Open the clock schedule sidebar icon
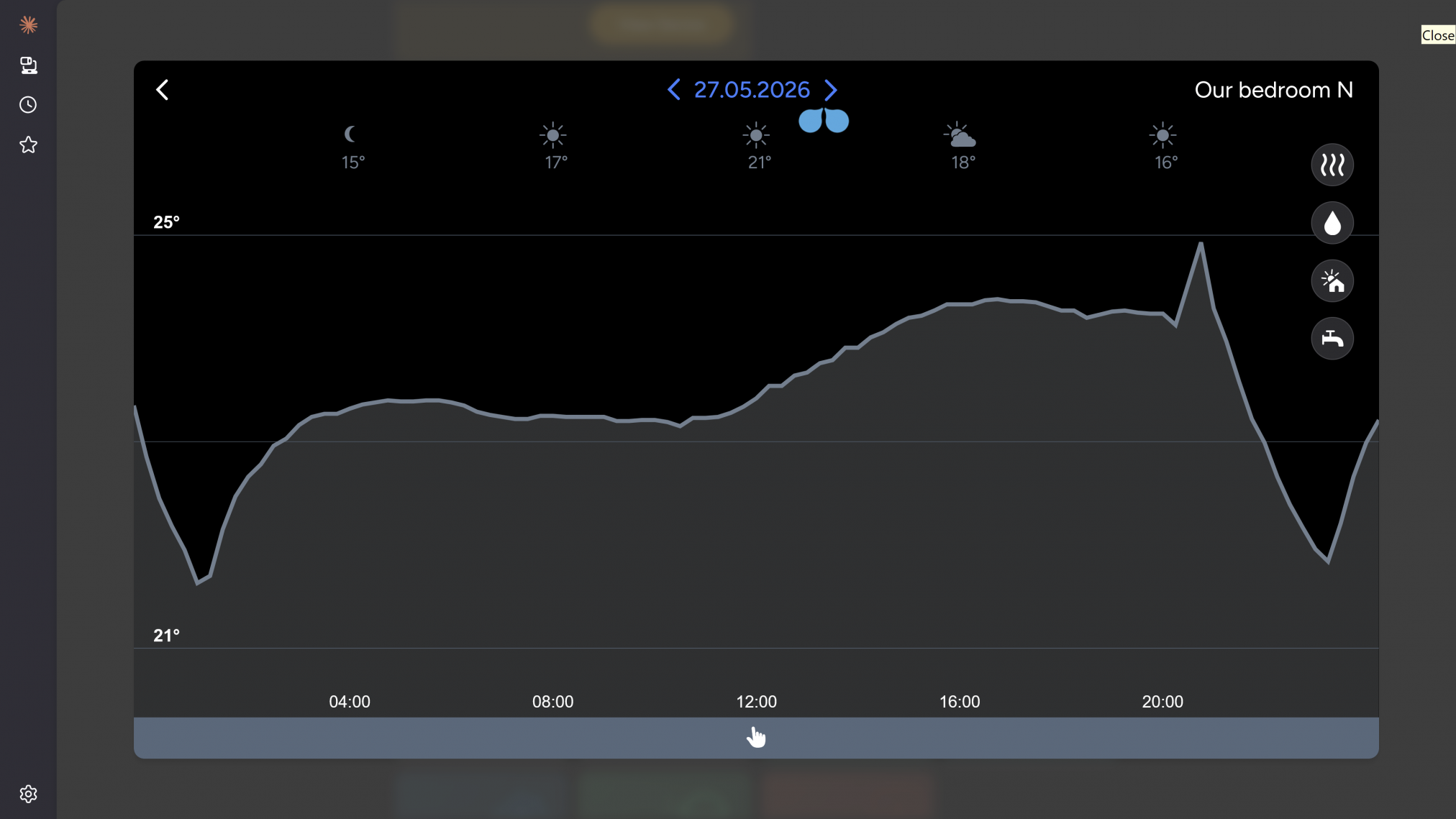This screenshot has width=1456, height=819. pos(28,105)
